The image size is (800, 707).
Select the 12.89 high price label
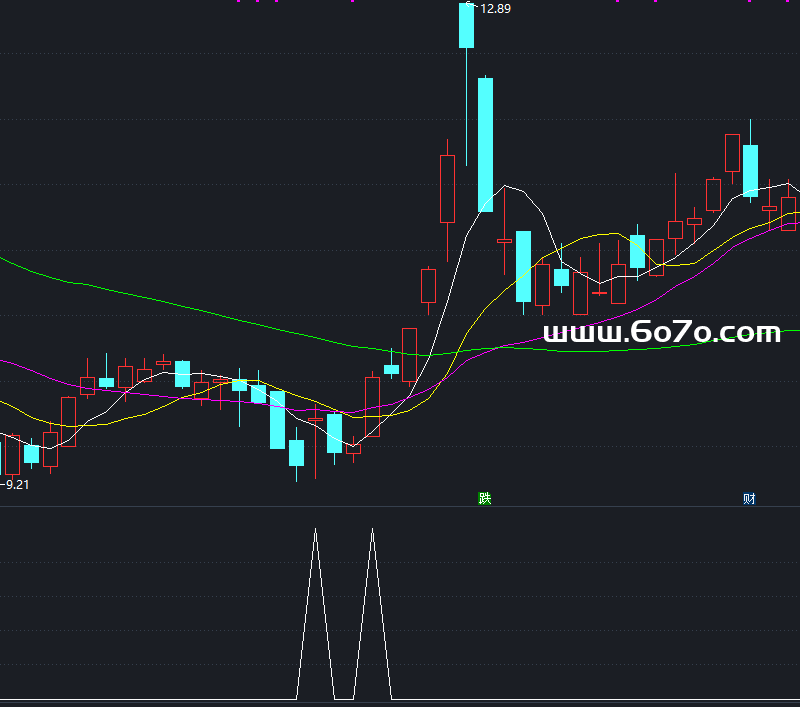tap(495, 9)
